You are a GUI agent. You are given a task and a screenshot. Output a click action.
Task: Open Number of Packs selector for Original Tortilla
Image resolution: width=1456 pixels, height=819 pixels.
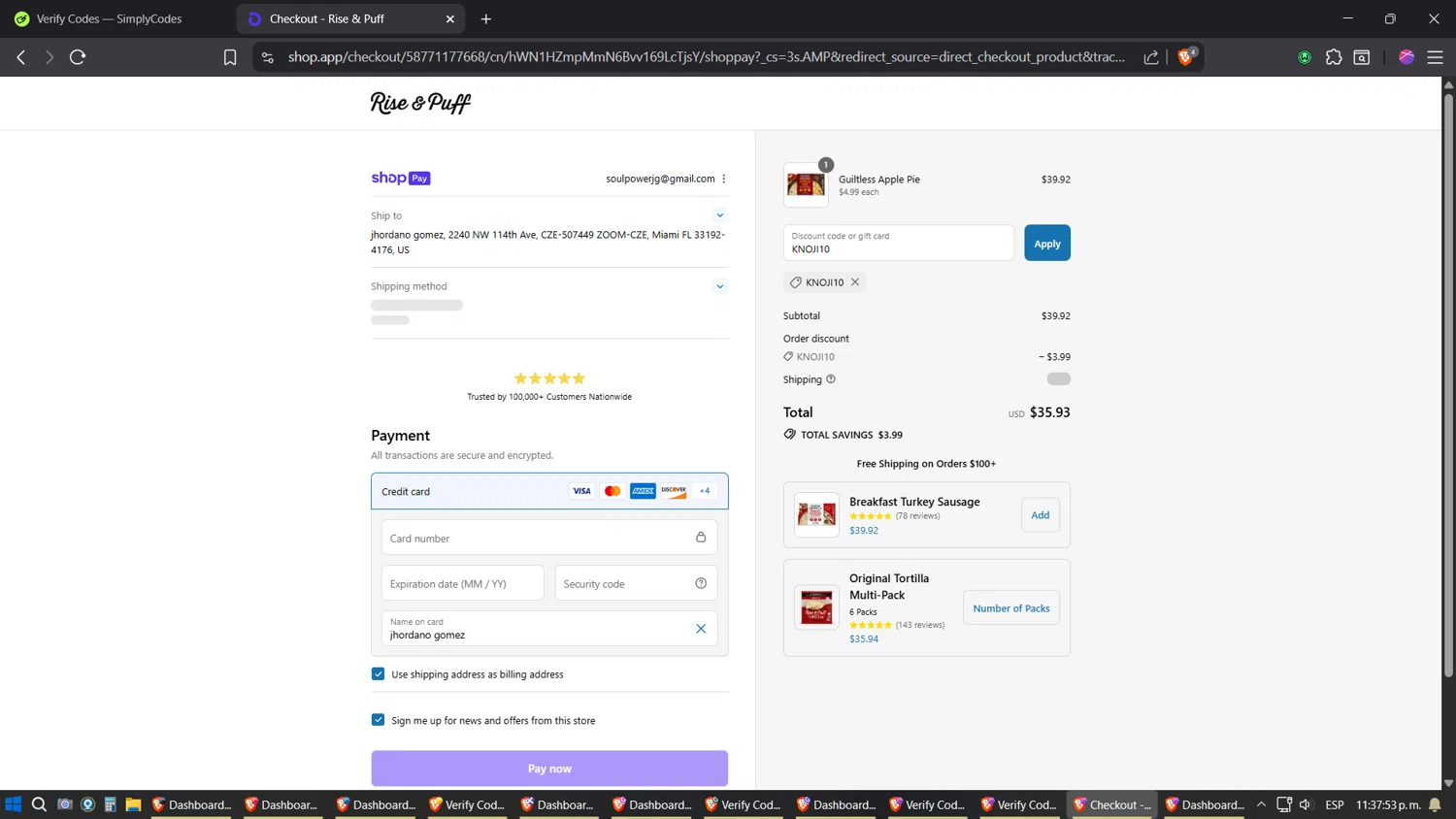pyautogui.click(x=1010, y=607)
